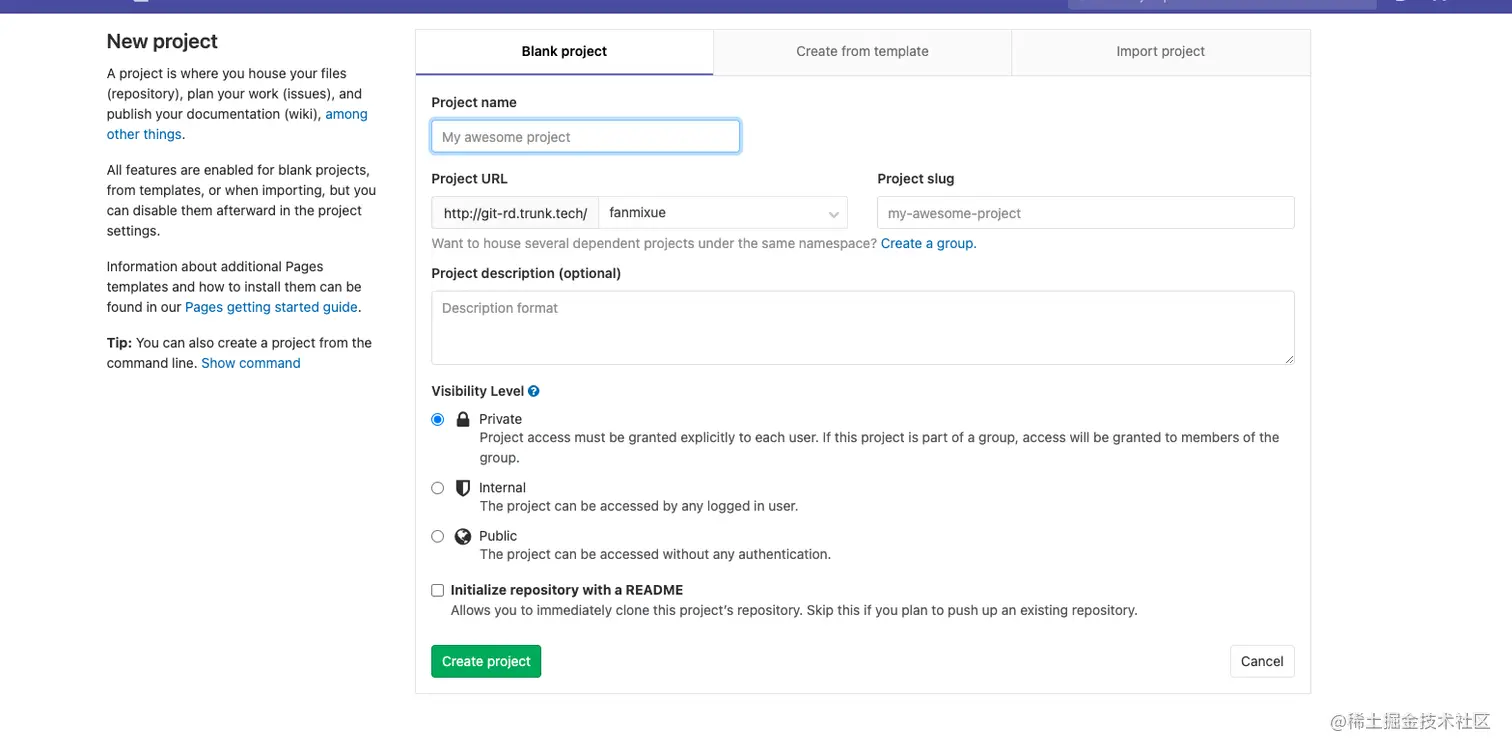Click the http://git-rd.trunk.tech/ URL prefix
This screenshot has height=753, width=1512.
515,213
